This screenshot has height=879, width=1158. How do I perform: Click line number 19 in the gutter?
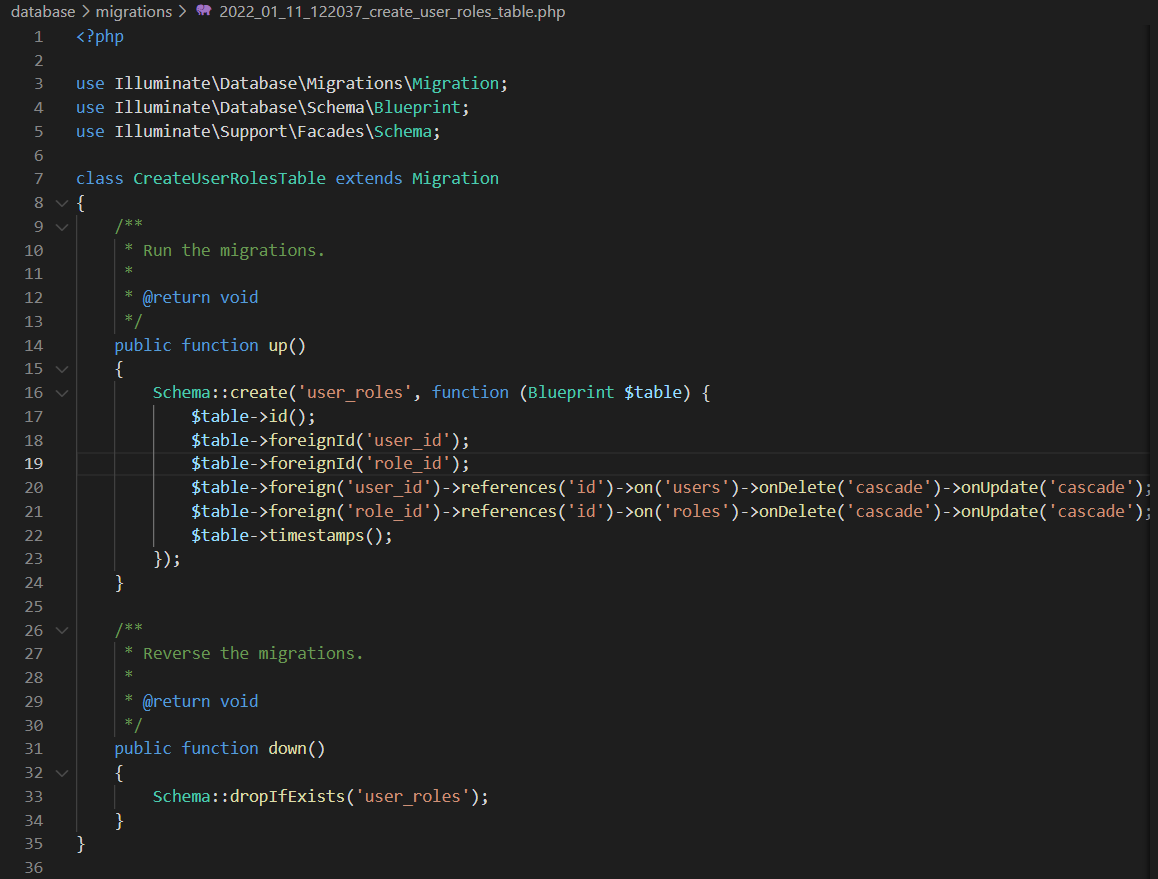click(x=33, y=464)
